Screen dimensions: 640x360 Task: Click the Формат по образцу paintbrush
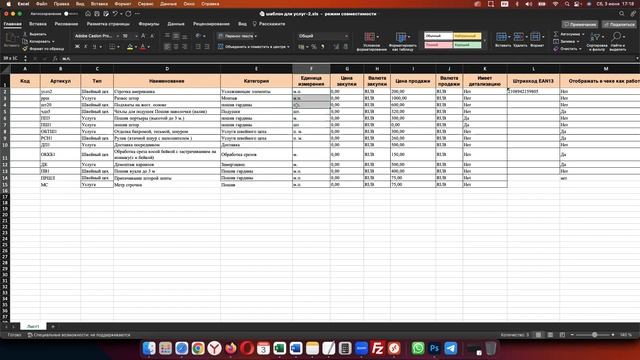(x=44, y=49)
